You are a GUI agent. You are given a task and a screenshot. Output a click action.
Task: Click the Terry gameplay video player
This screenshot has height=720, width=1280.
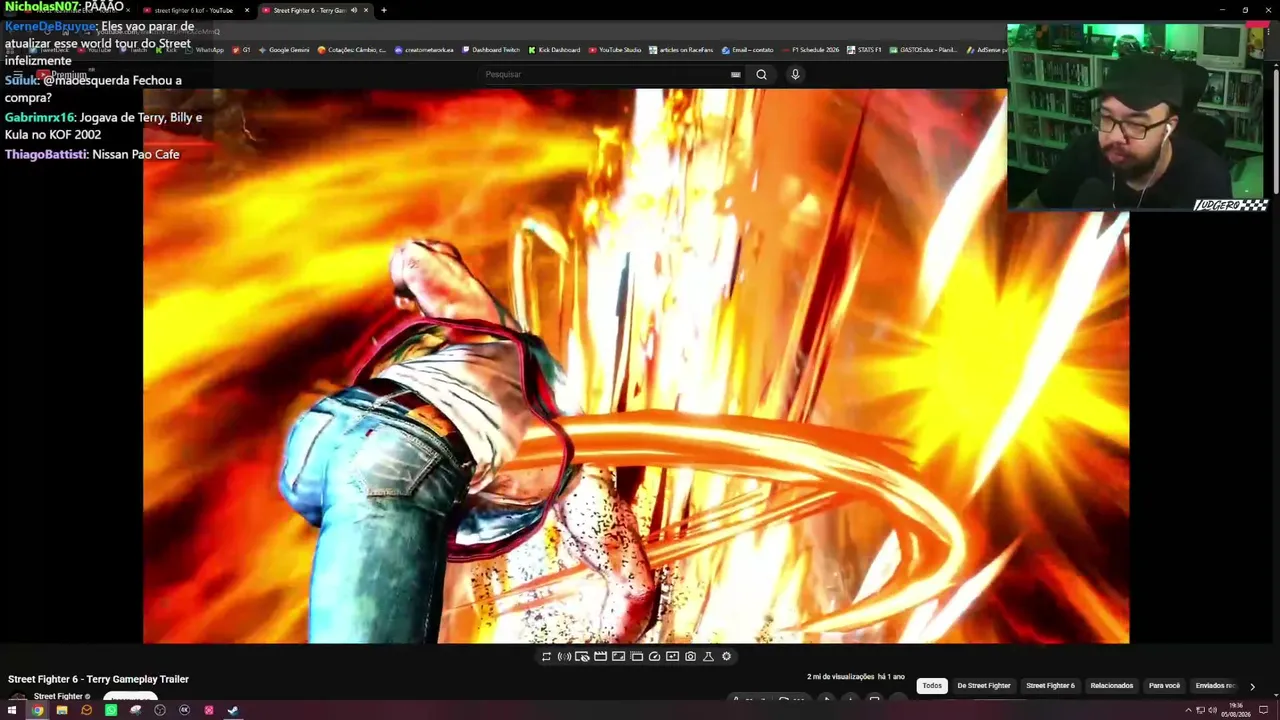pyautogui.click(x=636, y=365)
